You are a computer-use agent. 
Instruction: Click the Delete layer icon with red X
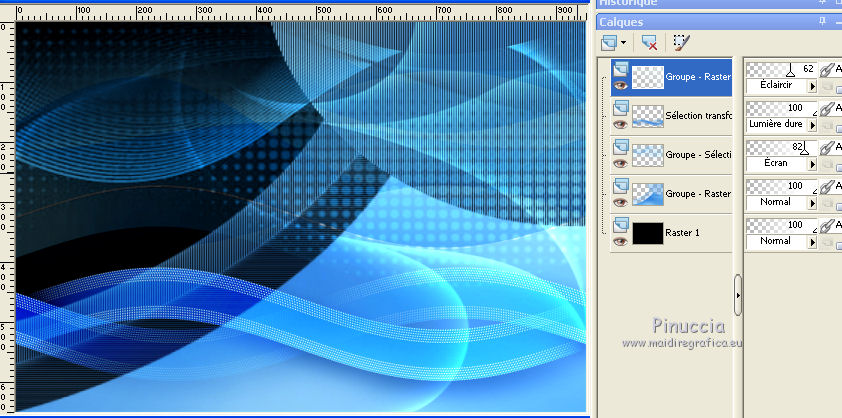coord(650,42)
